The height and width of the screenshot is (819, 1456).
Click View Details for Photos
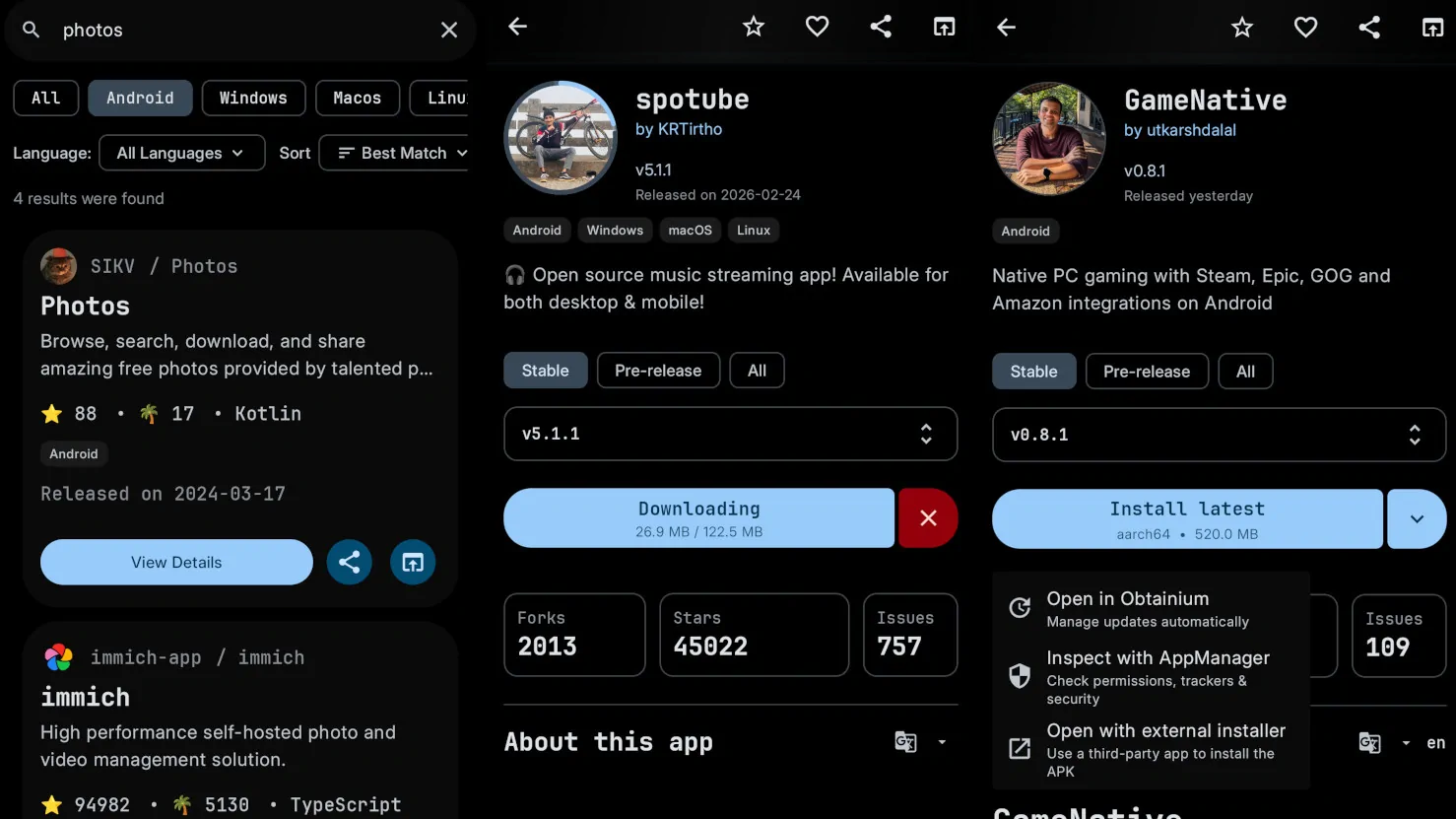click(x=176, y=563)
